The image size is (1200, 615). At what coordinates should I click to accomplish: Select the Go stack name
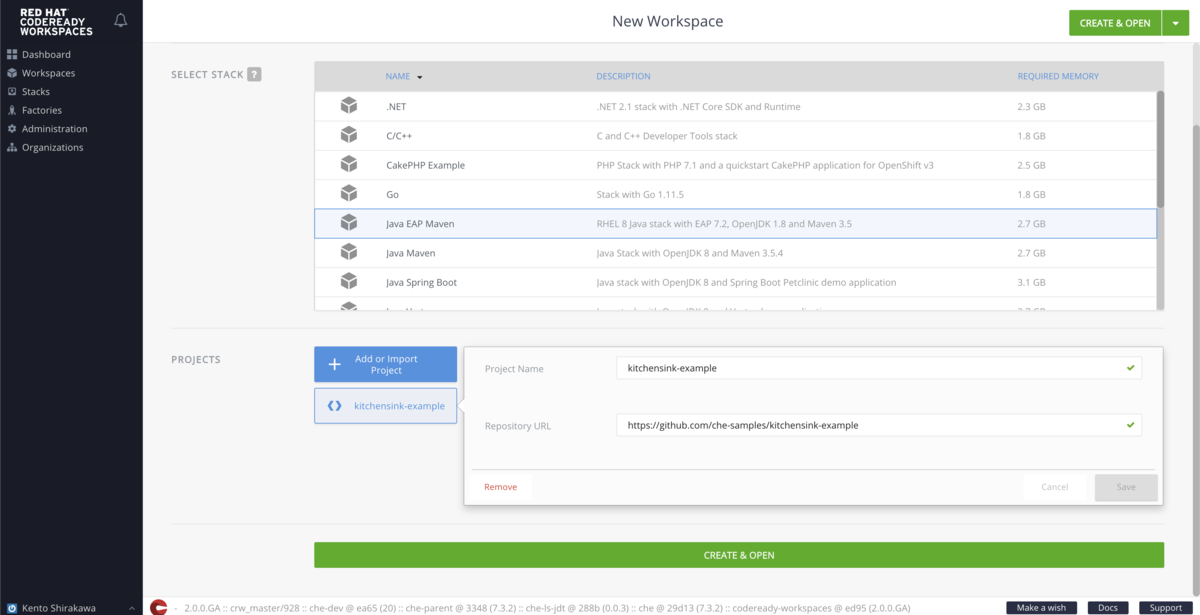(392, 194)
